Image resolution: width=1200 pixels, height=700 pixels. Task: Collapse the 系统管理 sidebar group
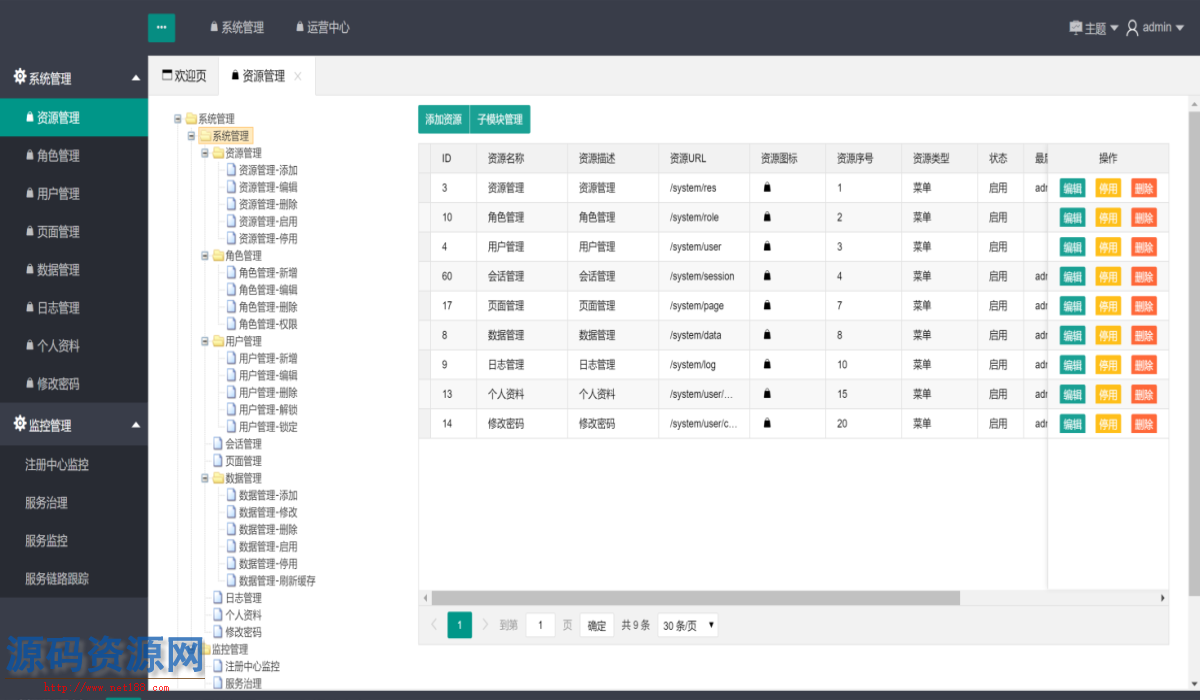74,78
